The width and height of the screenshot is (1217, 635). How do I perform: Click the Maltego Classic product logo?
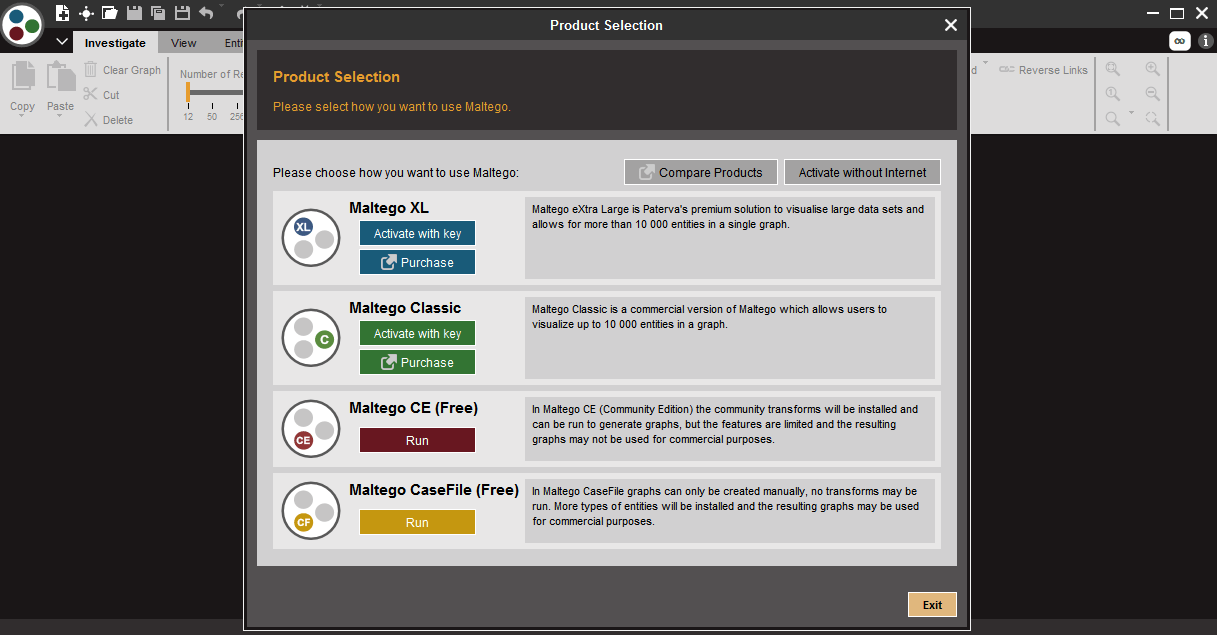(x=312, y=338)
